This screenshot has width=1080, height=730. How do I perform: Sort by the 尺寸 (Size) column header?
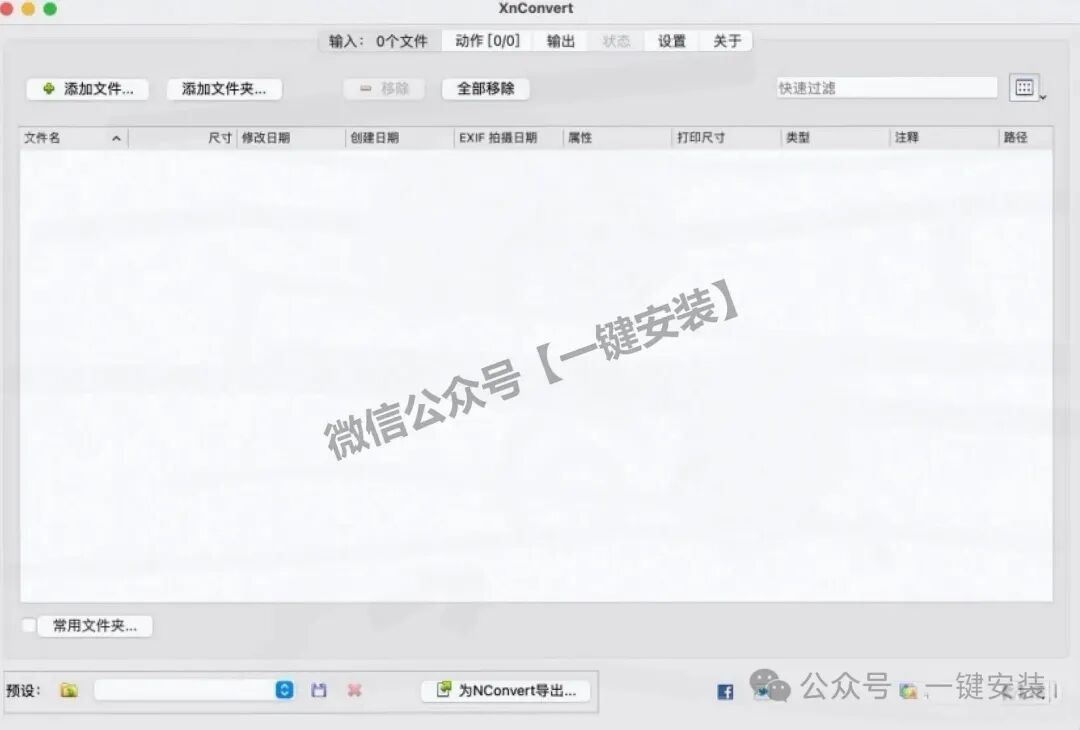click(183, 138)
